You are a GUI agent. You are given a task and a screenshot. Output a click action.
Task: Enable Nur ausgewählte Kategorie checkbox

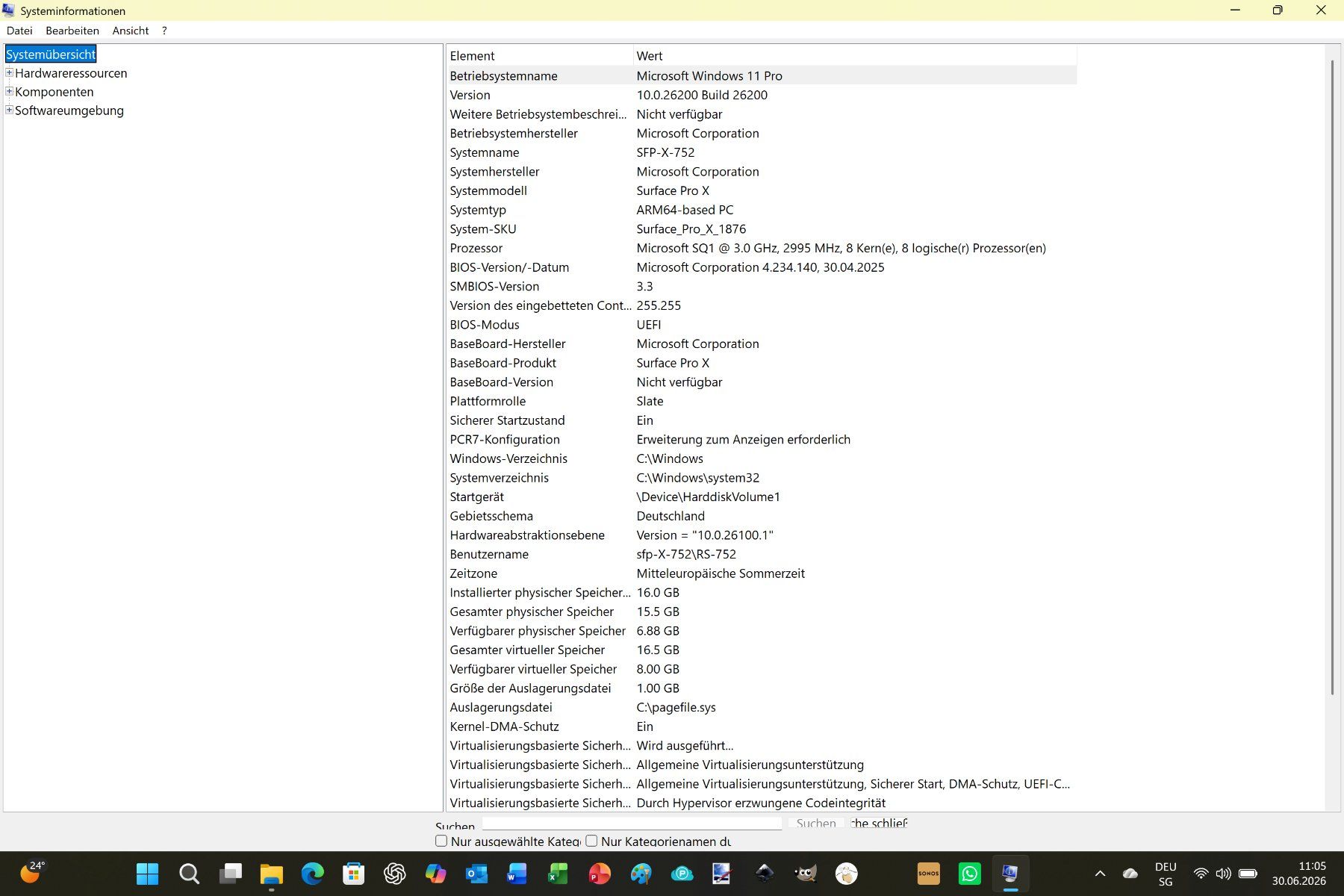tap(441, 841)
